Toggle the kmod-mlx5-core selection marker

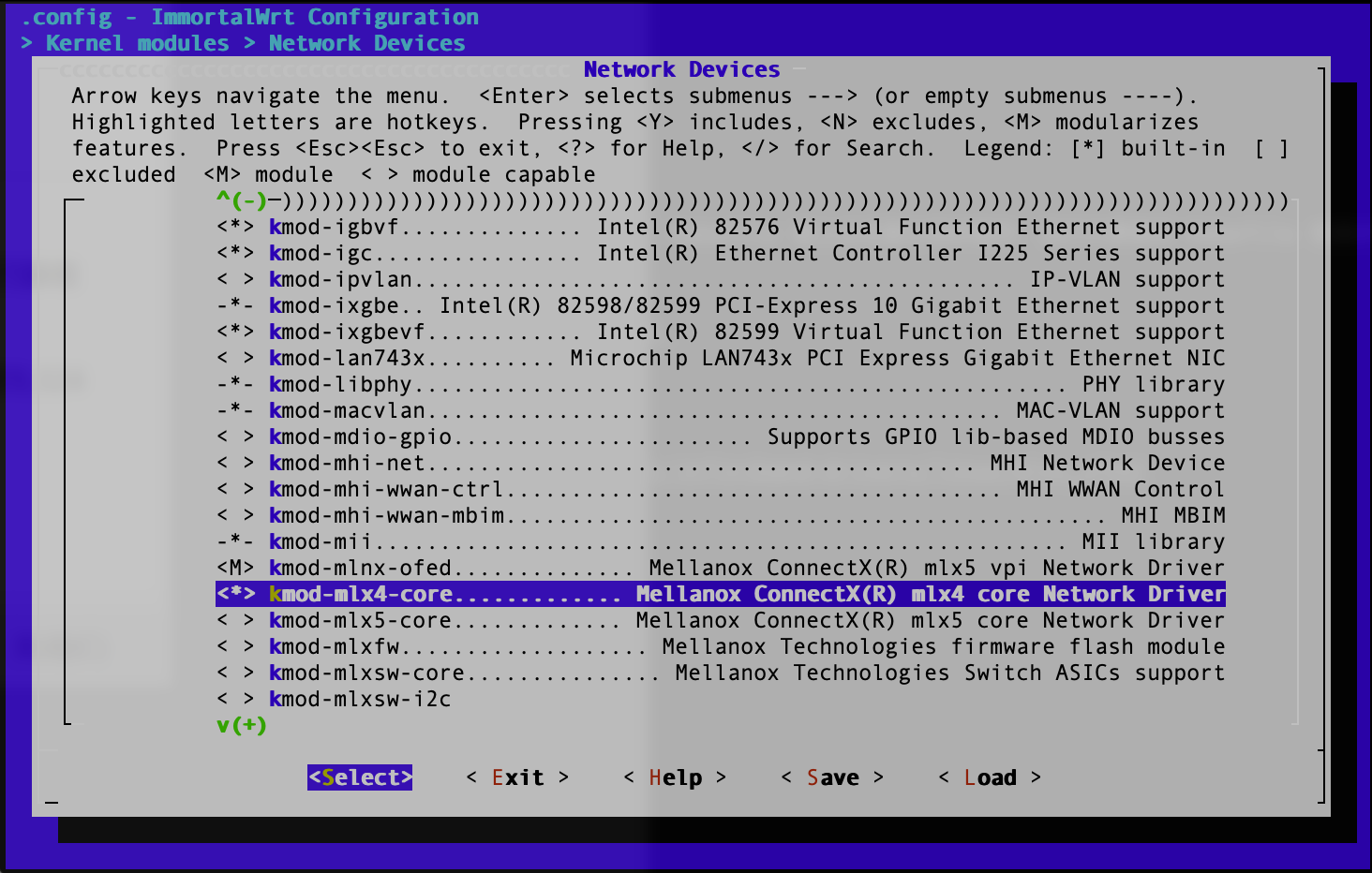pyautogui.click(x=235, y=620)
